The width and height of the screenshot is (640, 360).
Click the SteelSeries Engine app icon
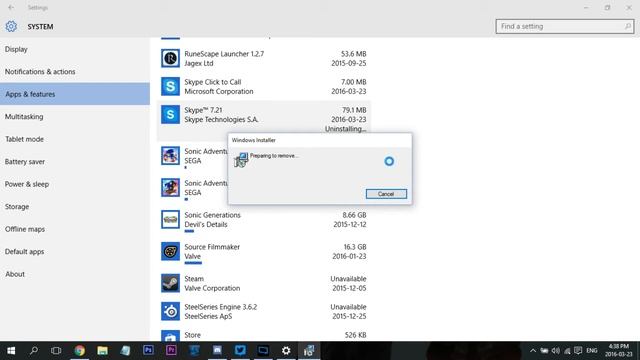(x=170, y=311)
